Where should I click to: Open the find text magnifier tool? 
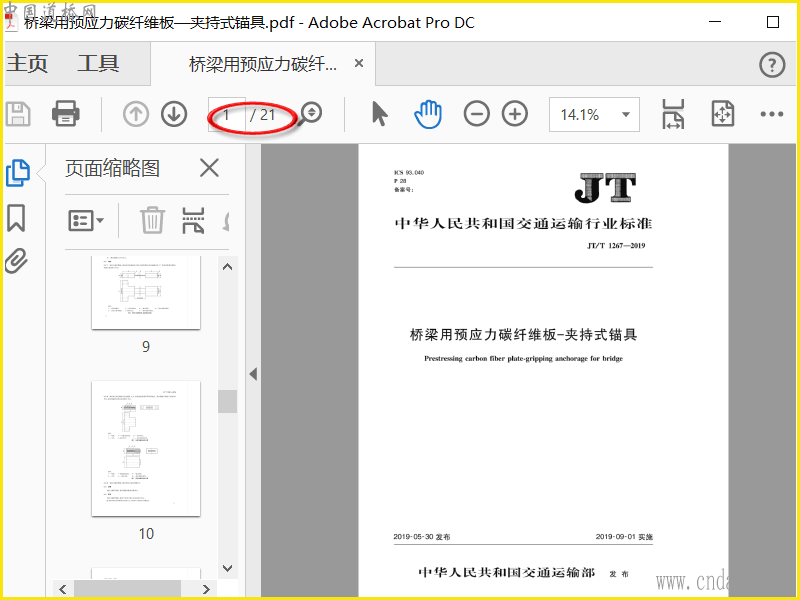311,113
